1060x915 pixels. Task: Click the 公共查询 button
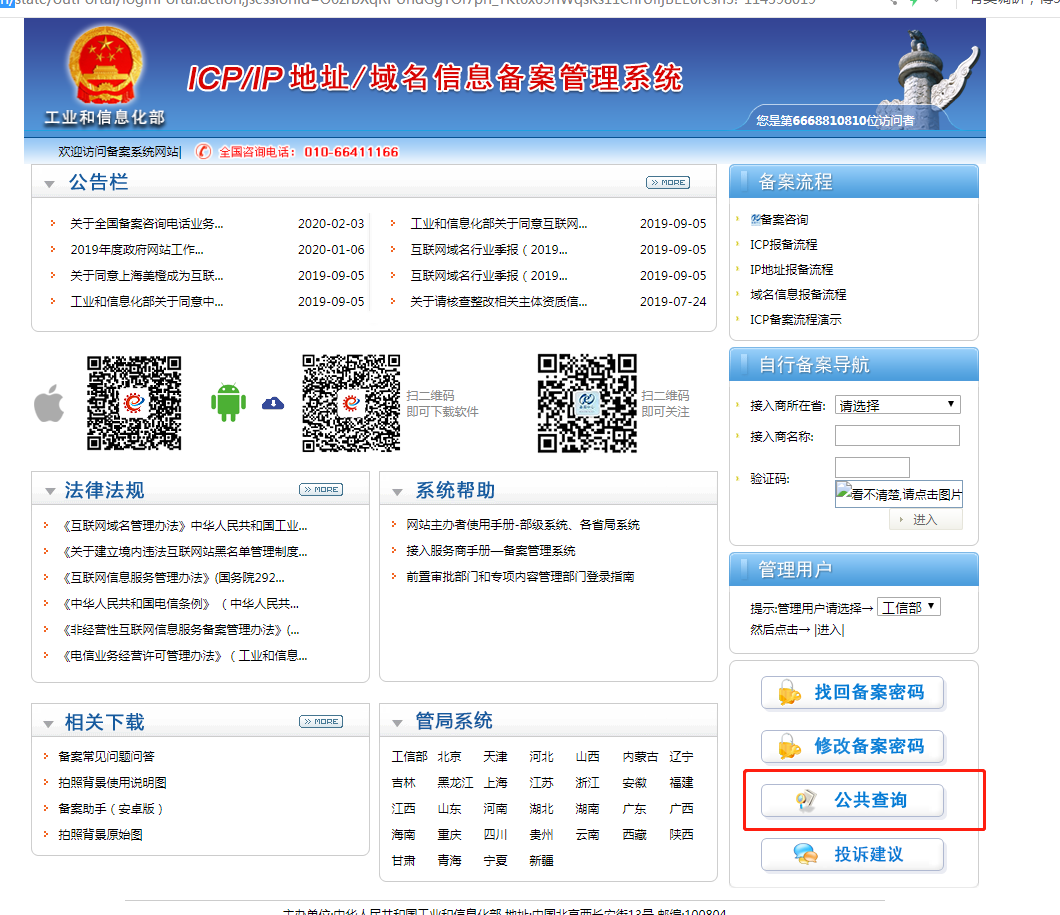[x=853, y=801]
